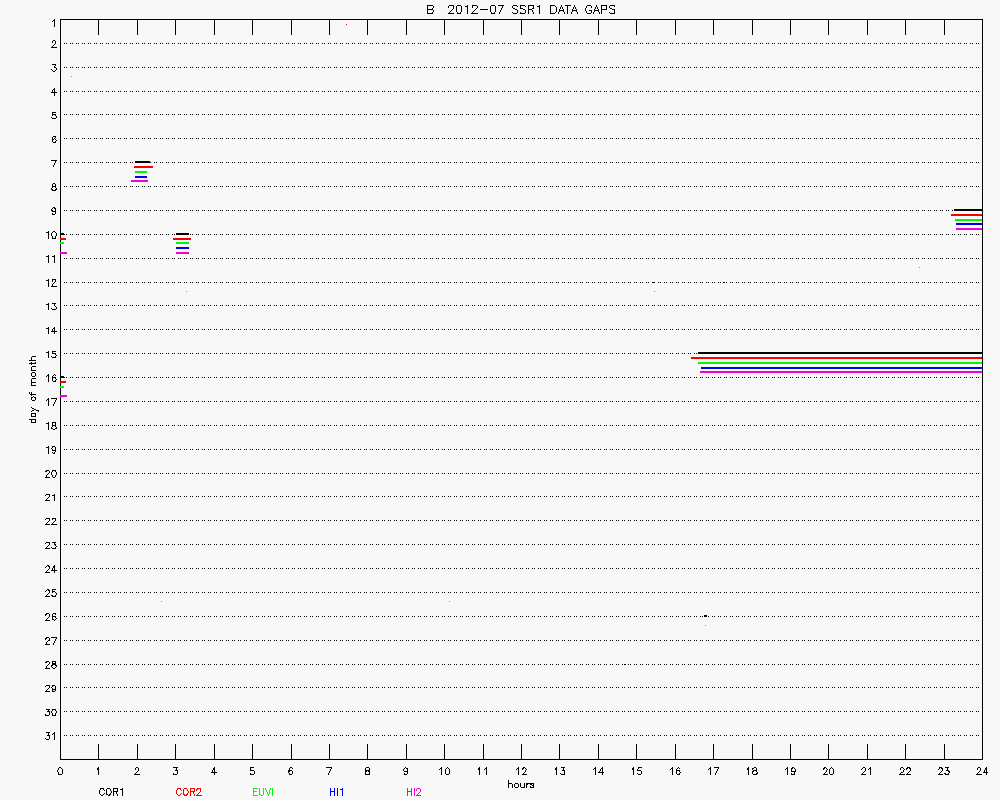Click day 20 label on y-axis
The width and height of the screenshot is (1000, 800).
click(x=50, y=474)
